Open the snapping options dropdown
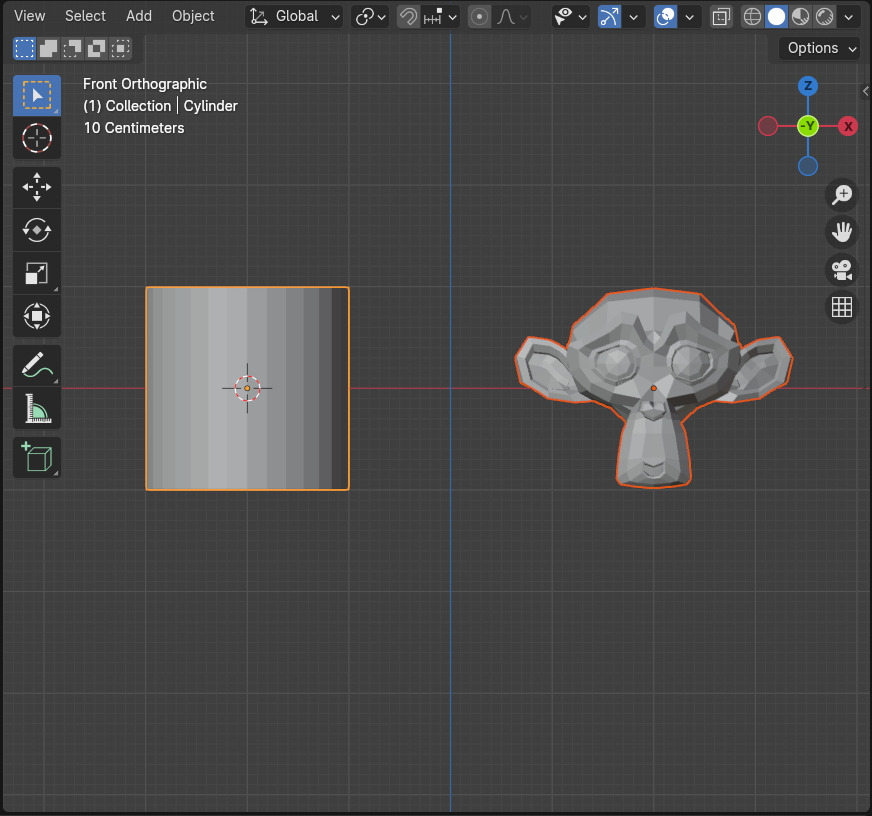 [x=440, y=17]
